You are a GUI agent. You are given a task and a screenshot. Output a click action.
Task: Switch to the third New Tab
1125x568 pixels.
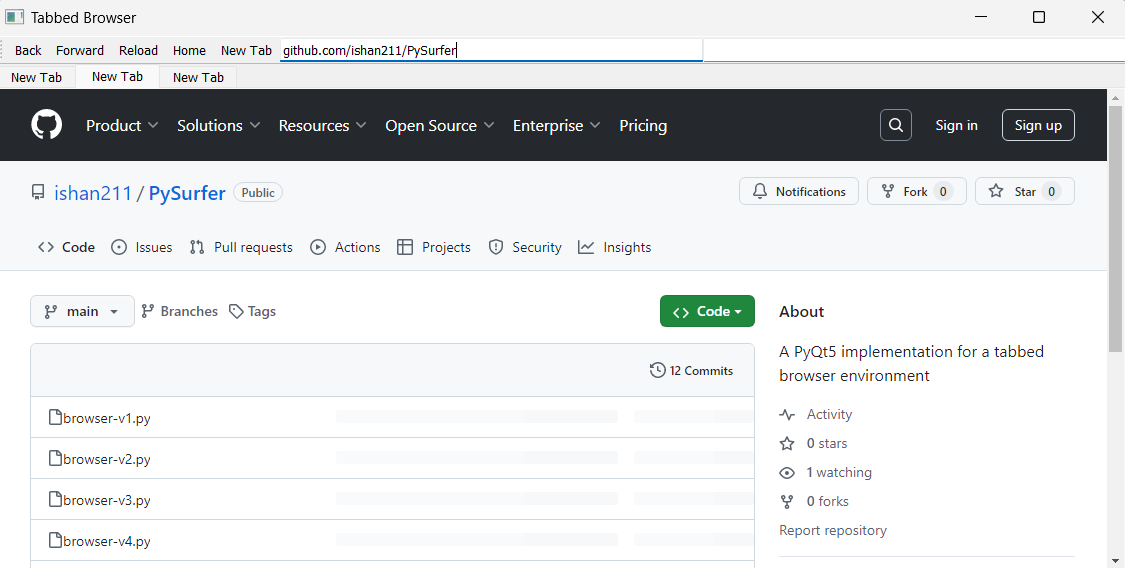[x=198, y=77]
